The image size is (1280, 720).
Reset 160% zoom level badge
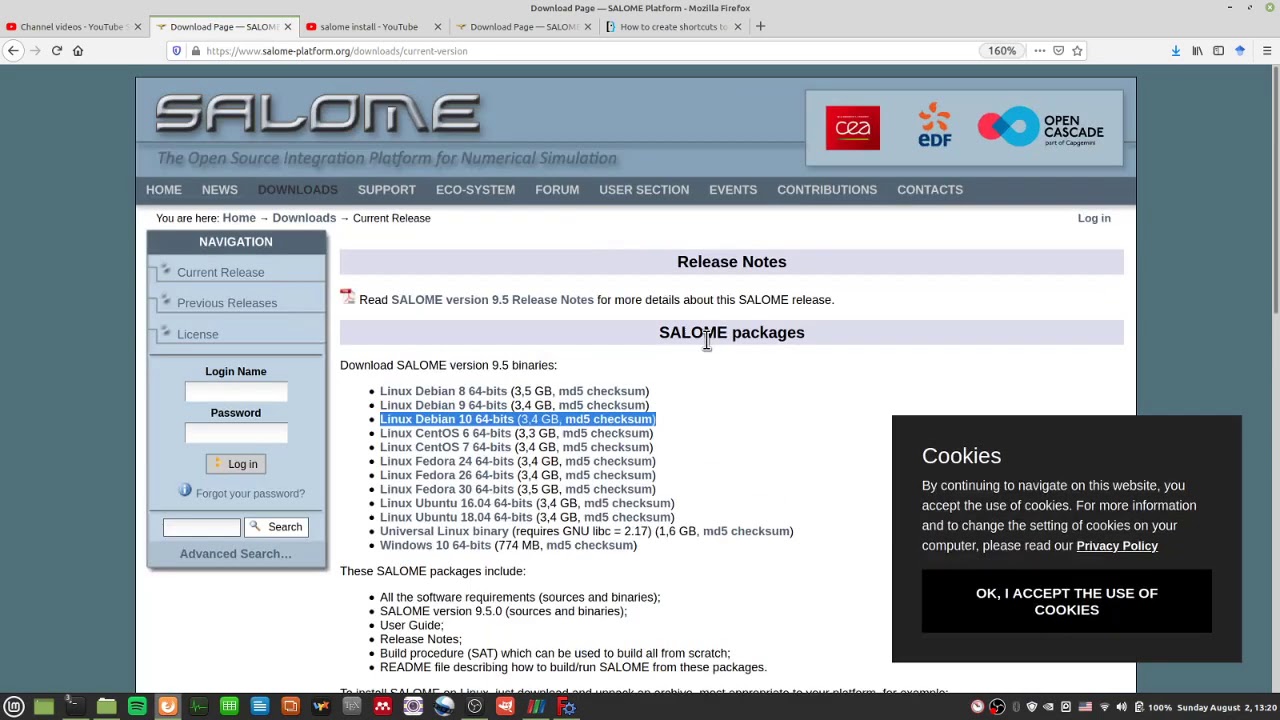pos(1002,51)
